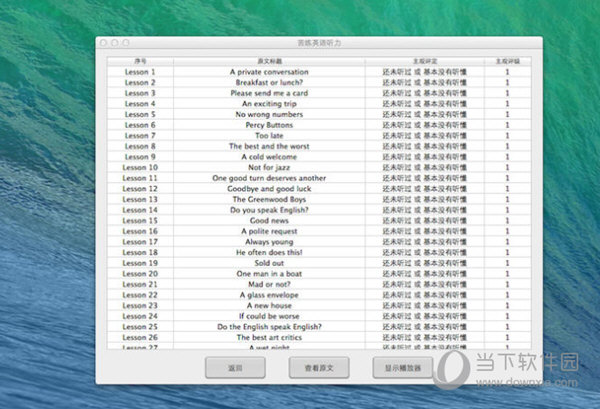Select "Too late" title
600x409 pixels.
[x=269, y=135]
